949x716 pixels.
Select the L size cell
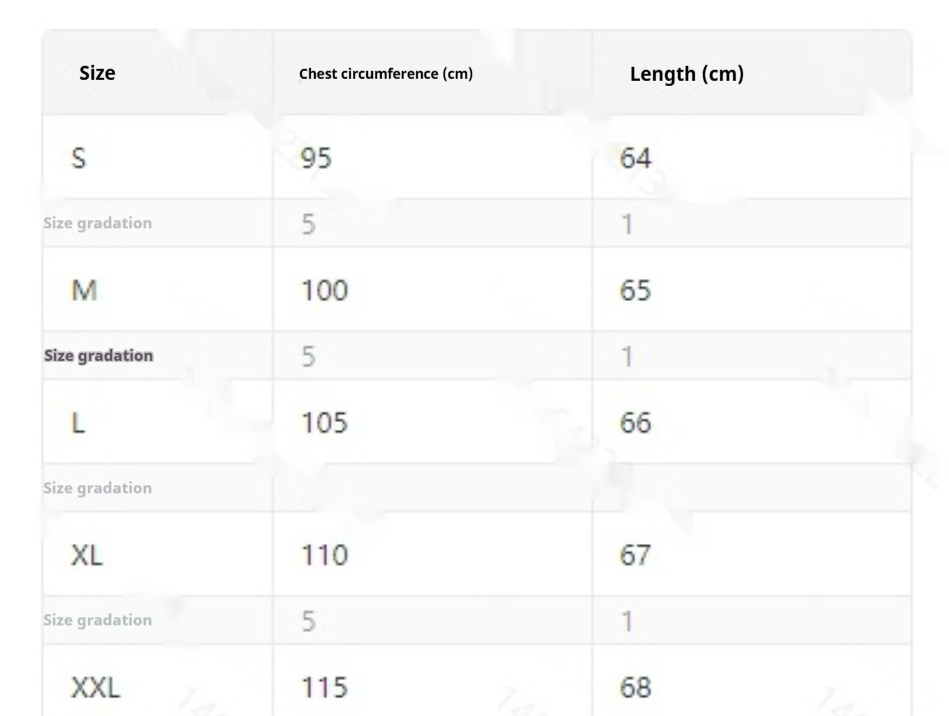click(78, 423)
